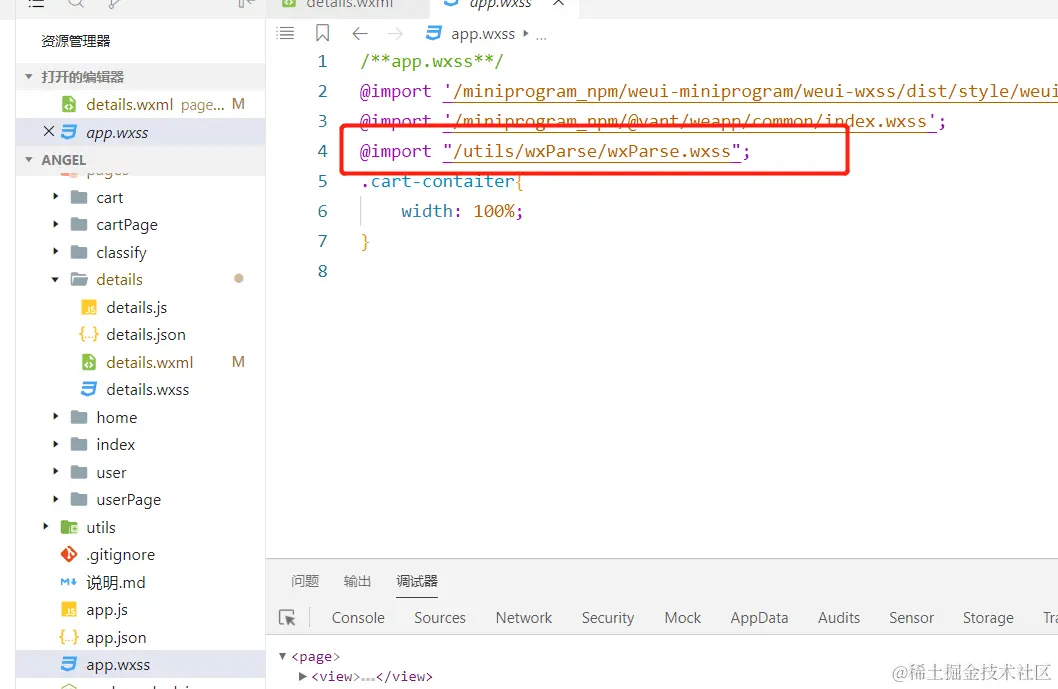Select the 调试器 panel tab
The image size is (1058, 689).
click(x=417, y=581)
